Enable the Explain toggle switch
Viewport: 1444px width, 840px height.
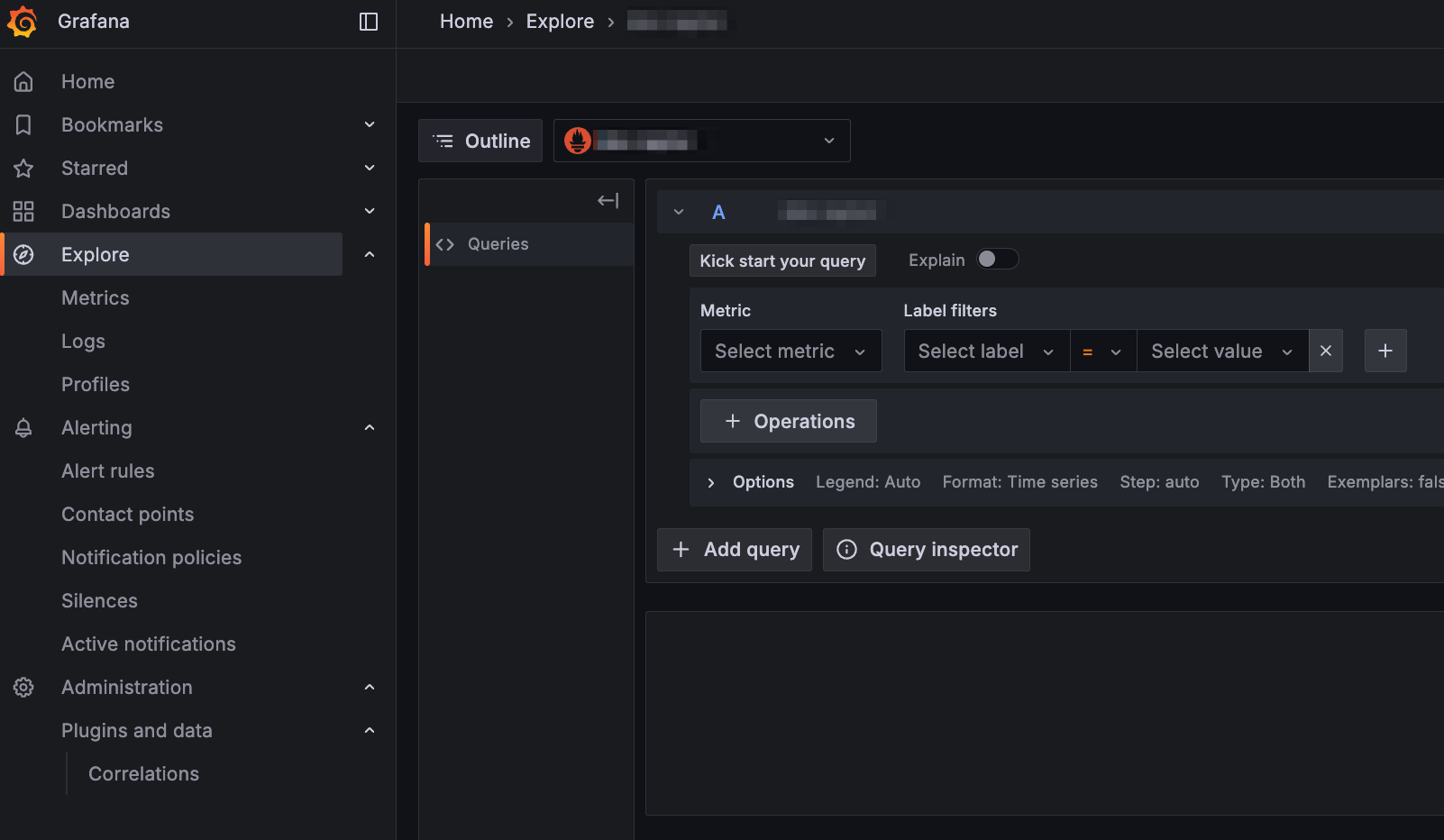(x=997, y=259)
